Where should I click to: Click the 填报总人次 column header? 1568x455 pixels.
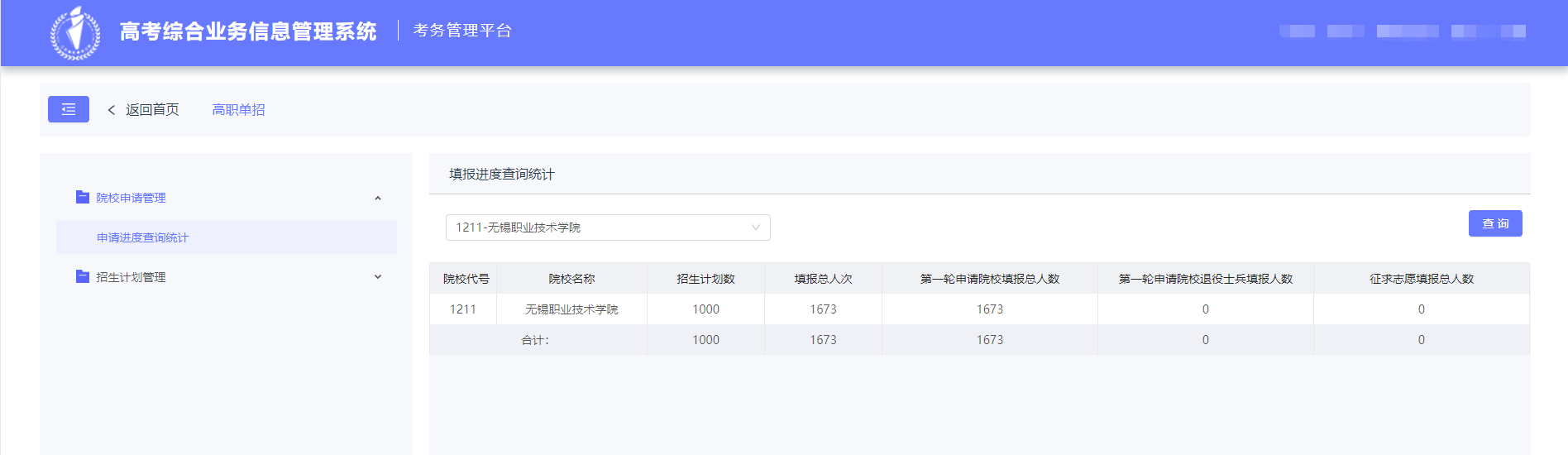pos(823,279)
